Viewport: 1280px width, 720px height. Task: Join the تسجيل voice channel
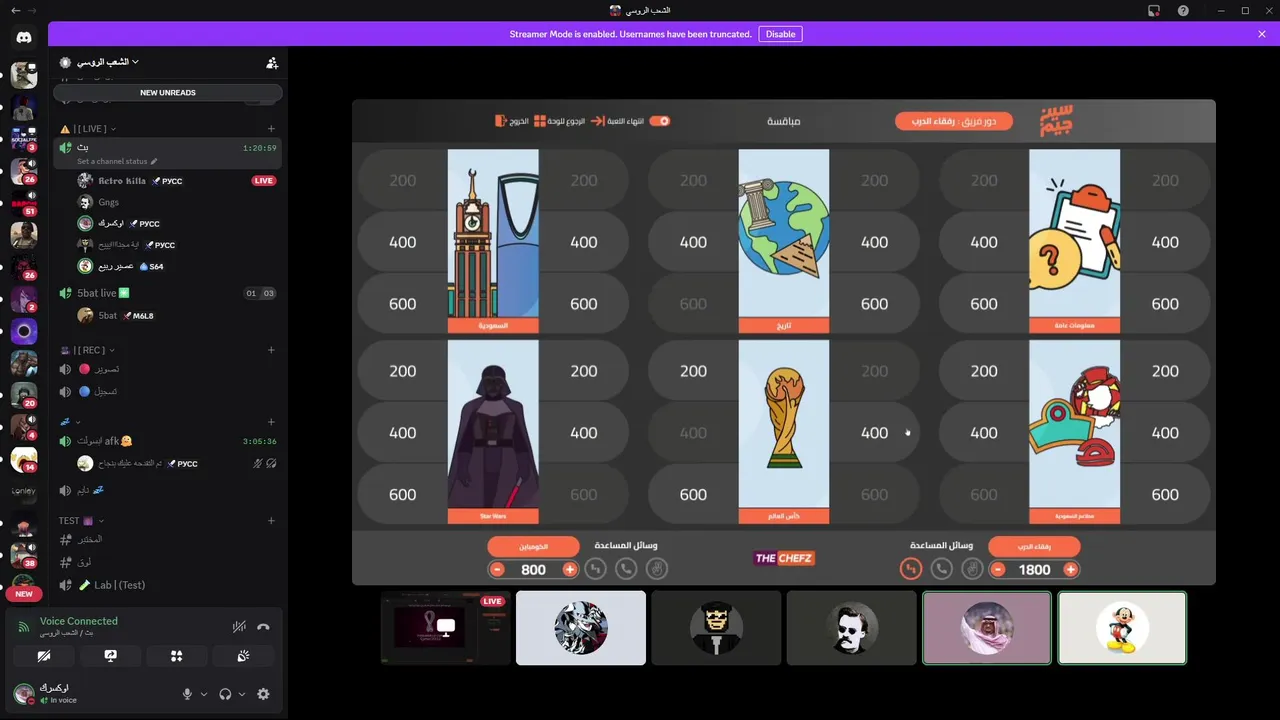(168, 391)
